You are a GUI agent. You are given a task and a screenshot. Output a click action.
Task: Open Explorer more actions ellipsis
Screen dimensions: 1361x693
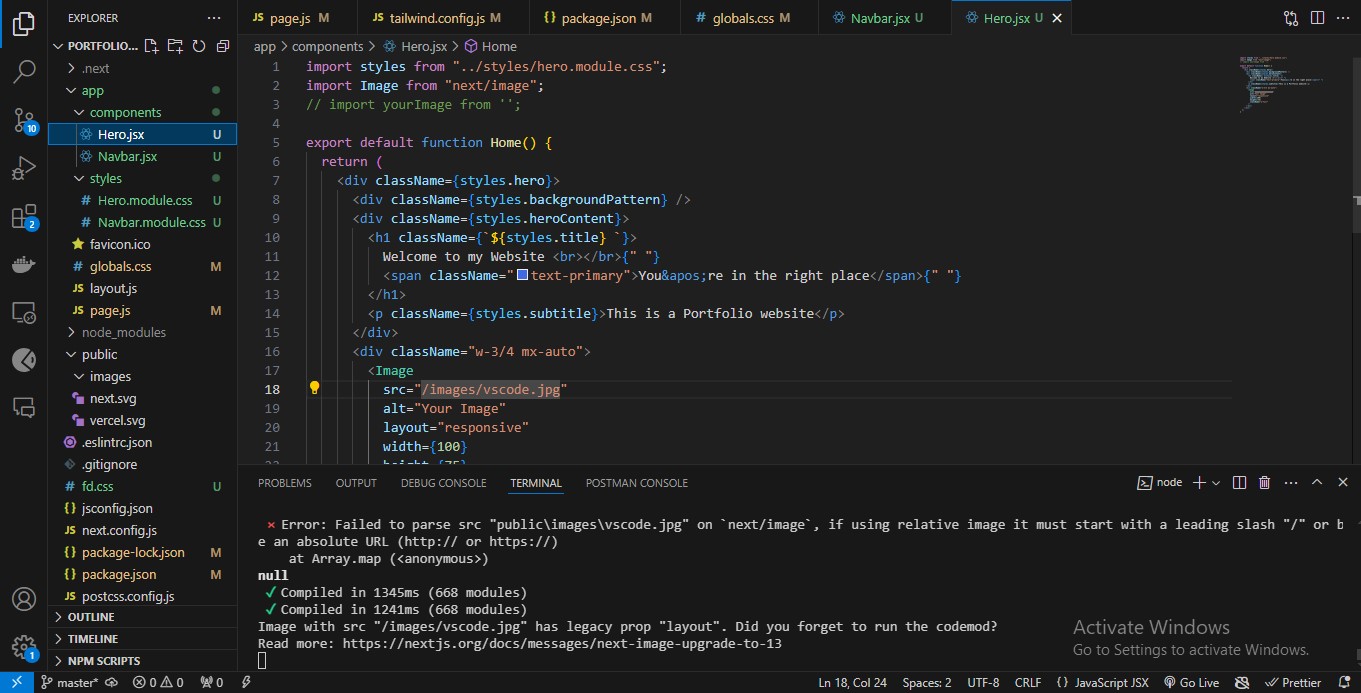coord(214,18)
